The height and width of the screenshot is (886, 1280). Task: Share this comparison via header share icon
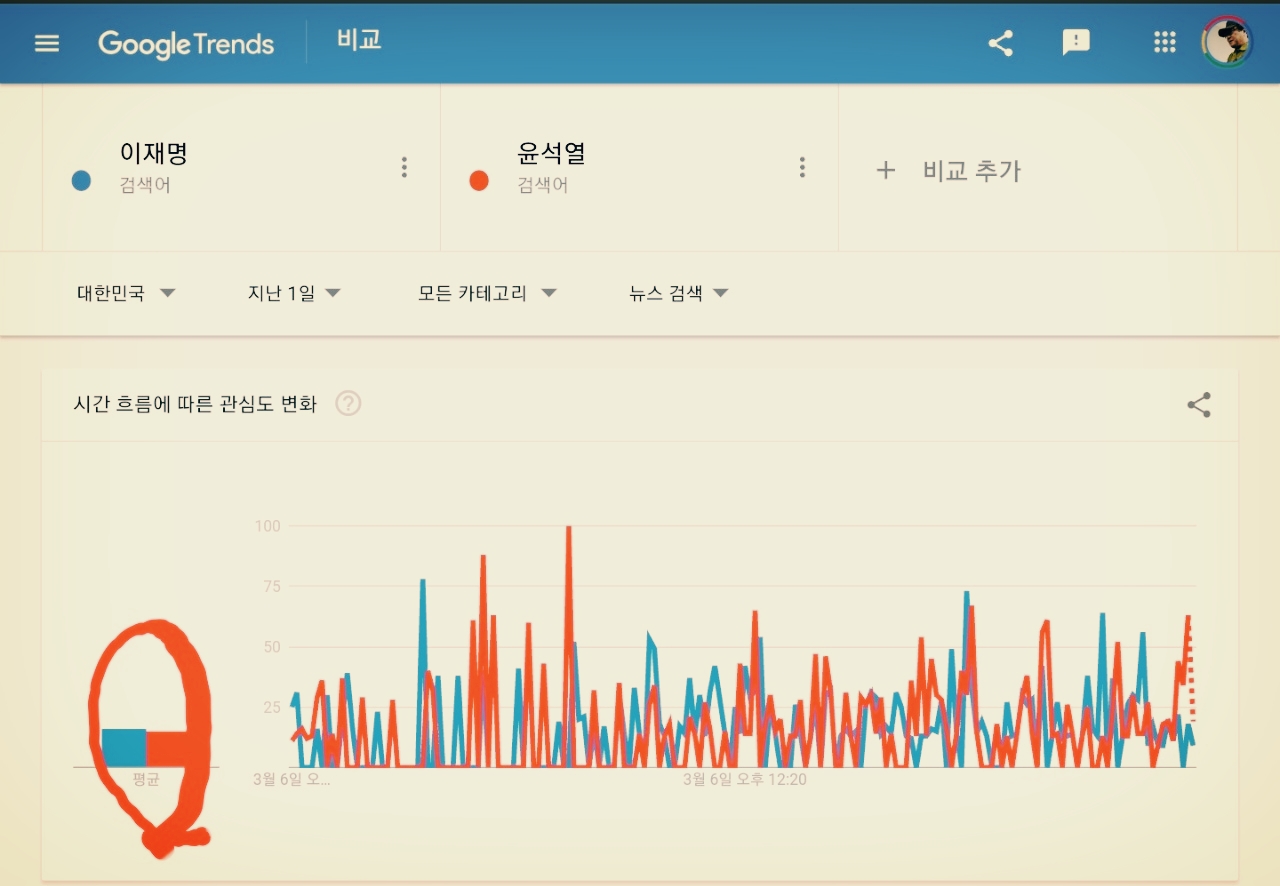point(1000,43)
